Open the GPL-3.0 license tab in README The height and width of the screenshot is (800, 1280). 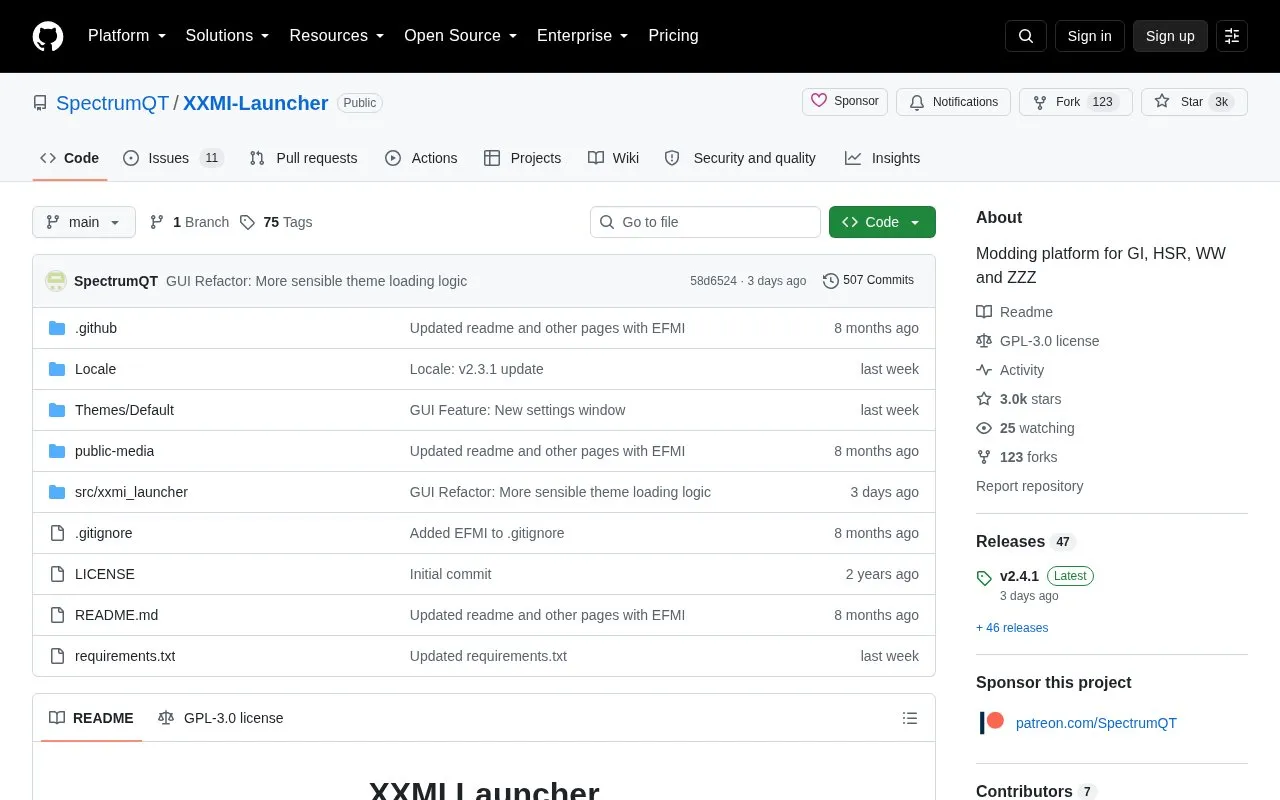pyautogui.click(x=221, y=718)
